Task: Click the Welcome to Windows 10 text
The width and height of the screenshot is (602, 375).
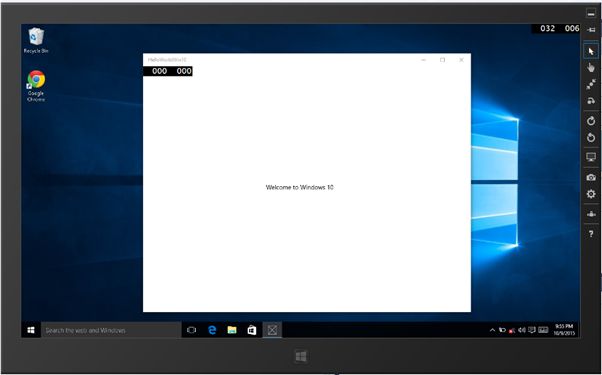Action: 299,187
